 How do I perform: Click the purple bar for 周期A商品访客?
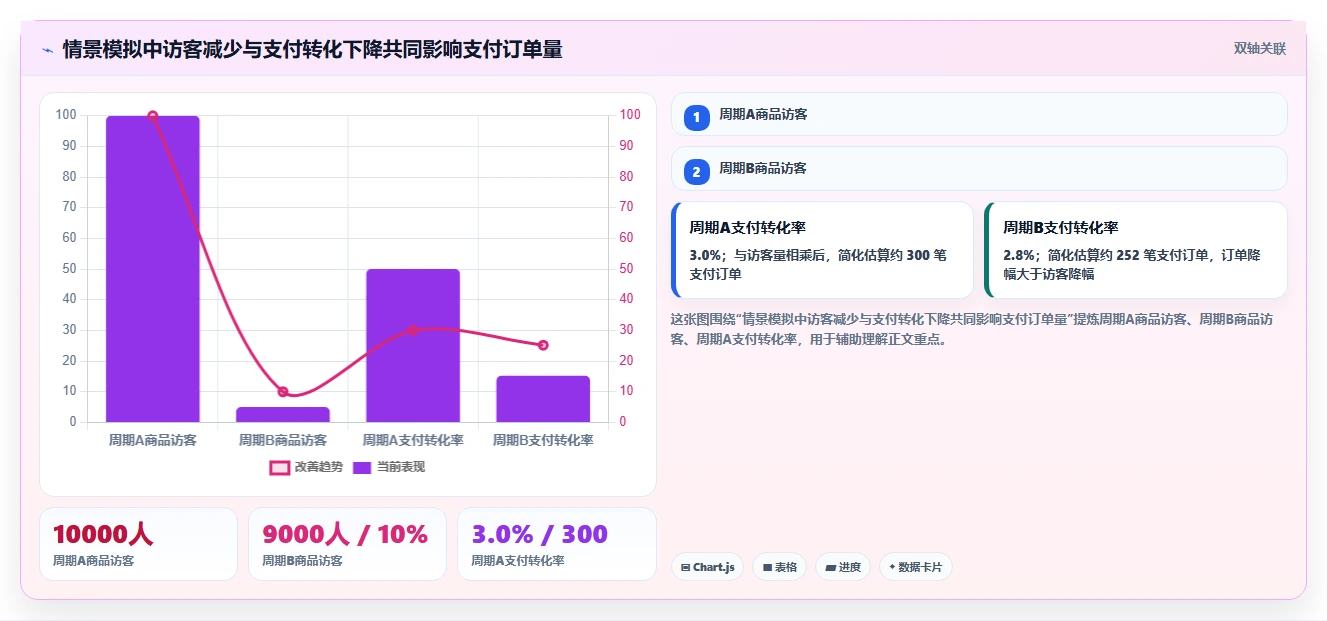[153, 269]
